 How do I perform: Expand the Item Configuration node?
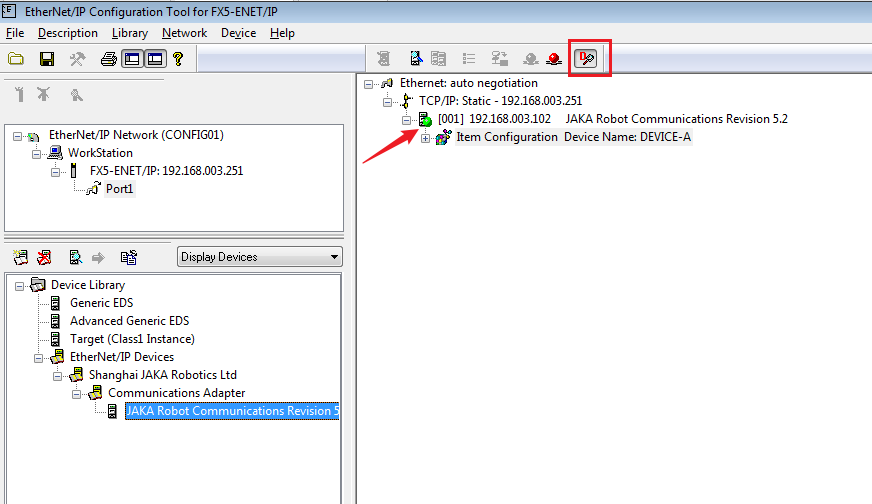[426, 137]
